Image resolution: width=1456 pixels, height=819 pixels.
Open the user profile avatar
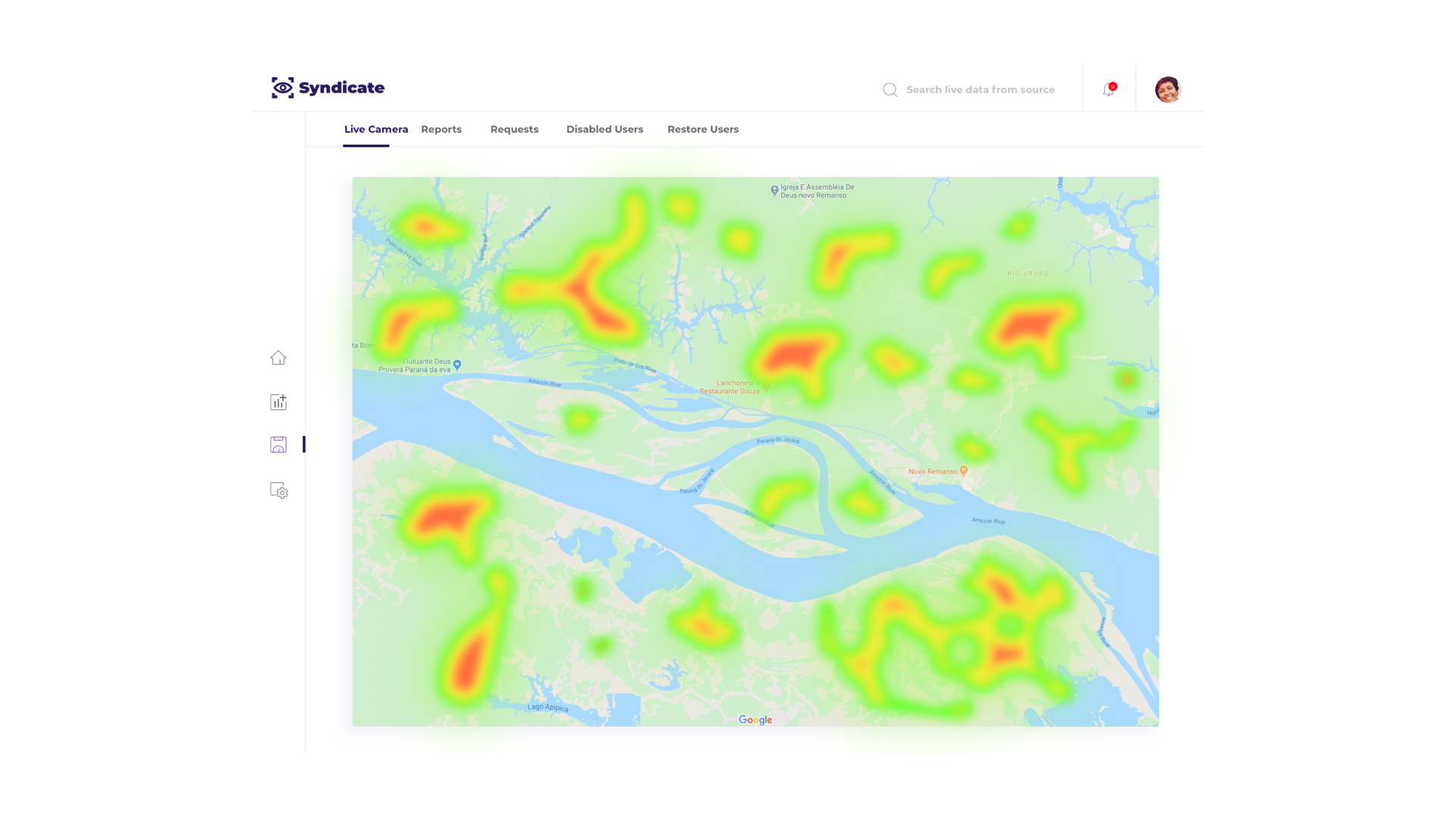point(1168,89)
